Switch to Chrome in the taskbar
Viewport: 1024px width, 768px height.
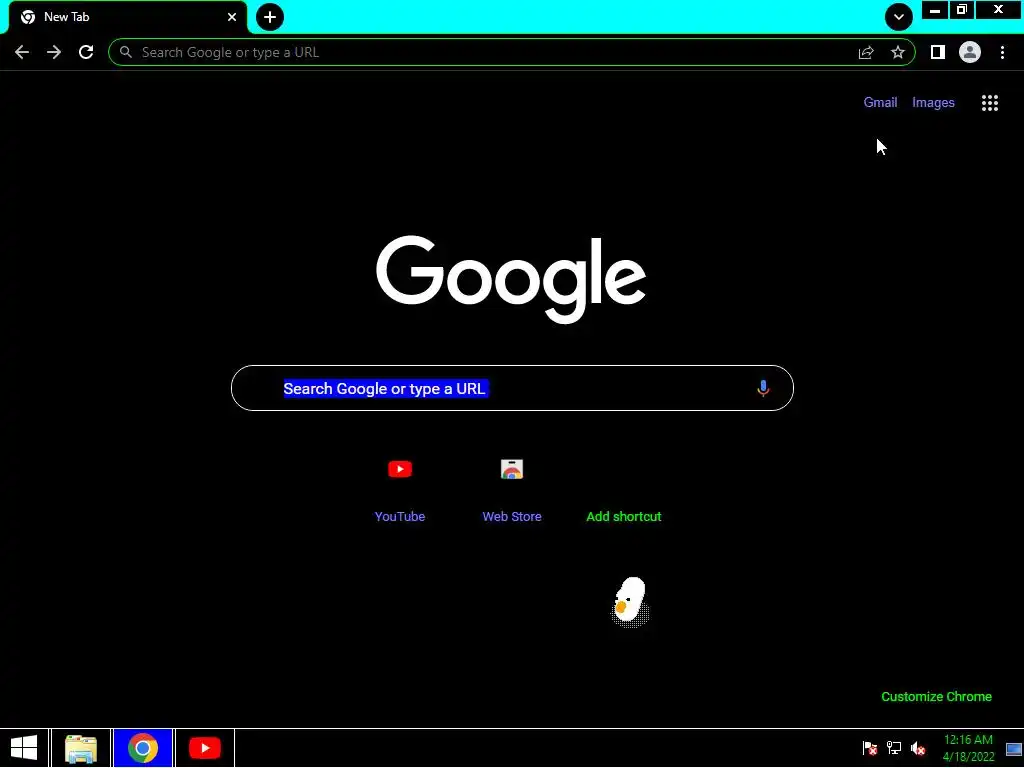(143, 748)
